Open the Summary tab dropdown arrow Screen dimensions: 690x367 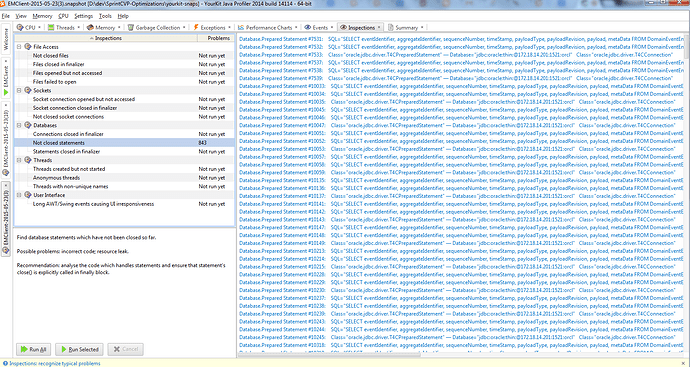click(422, 27)
